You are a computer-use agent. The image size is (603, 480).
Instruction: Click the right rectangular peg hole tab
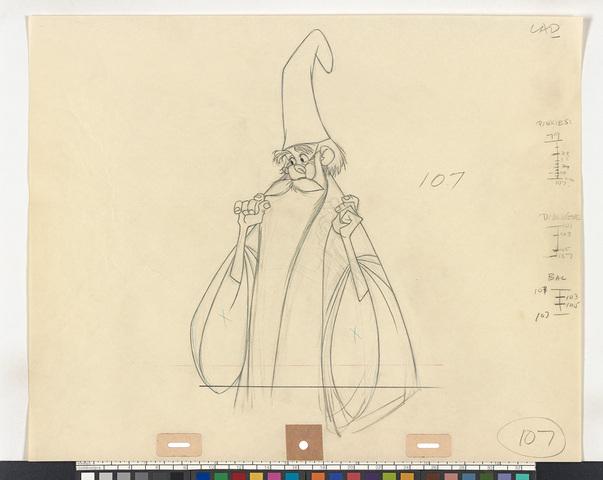click(429, 445)
